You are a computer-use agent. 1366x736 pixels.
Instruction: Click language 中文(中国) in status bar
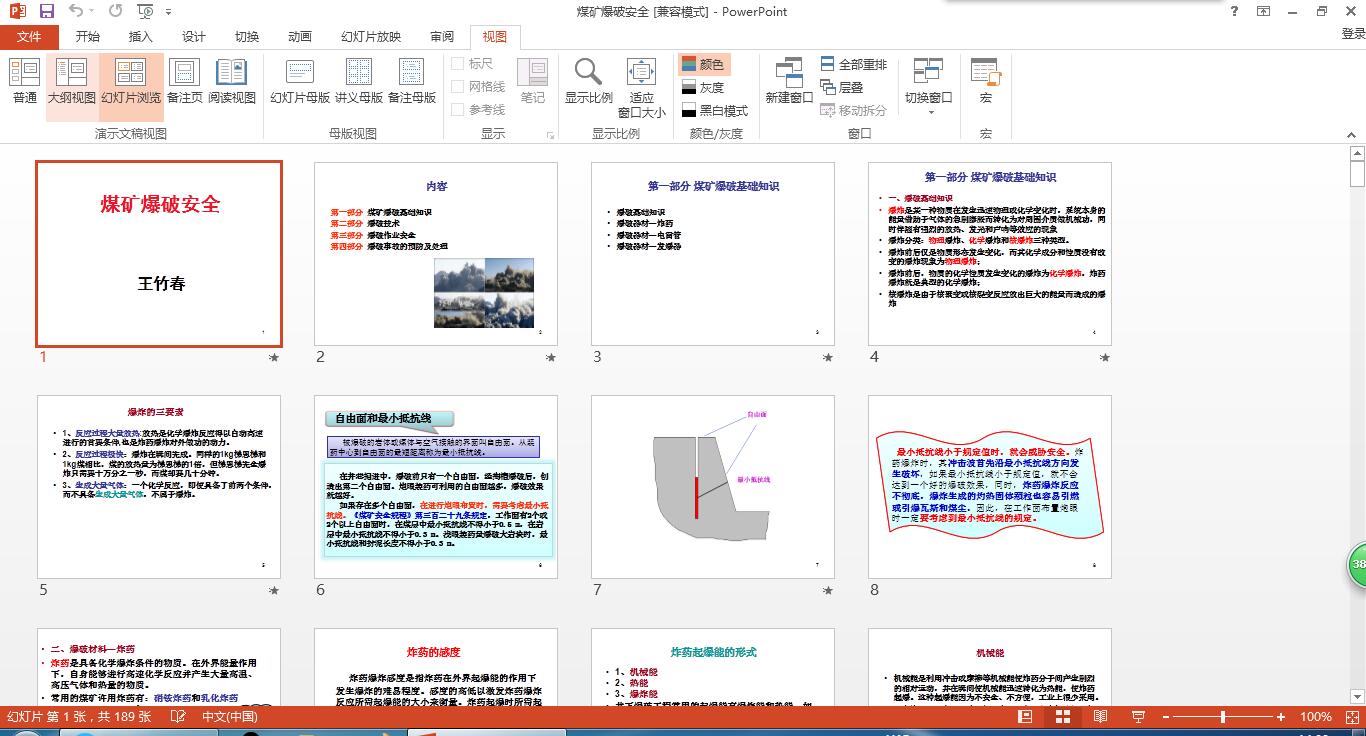230,717
